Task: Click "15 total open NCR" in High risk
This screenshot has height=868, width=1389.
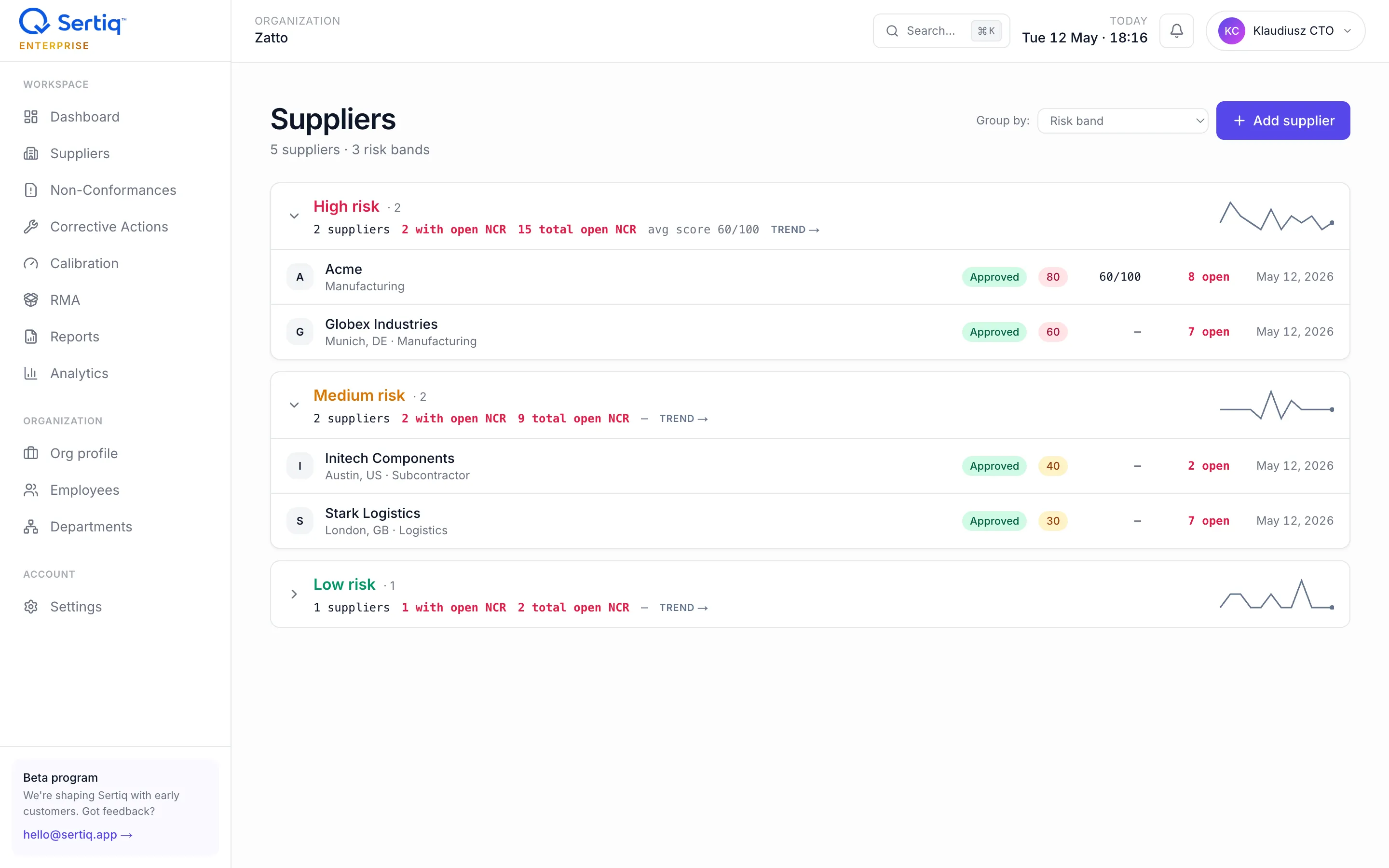Action: 577,230
